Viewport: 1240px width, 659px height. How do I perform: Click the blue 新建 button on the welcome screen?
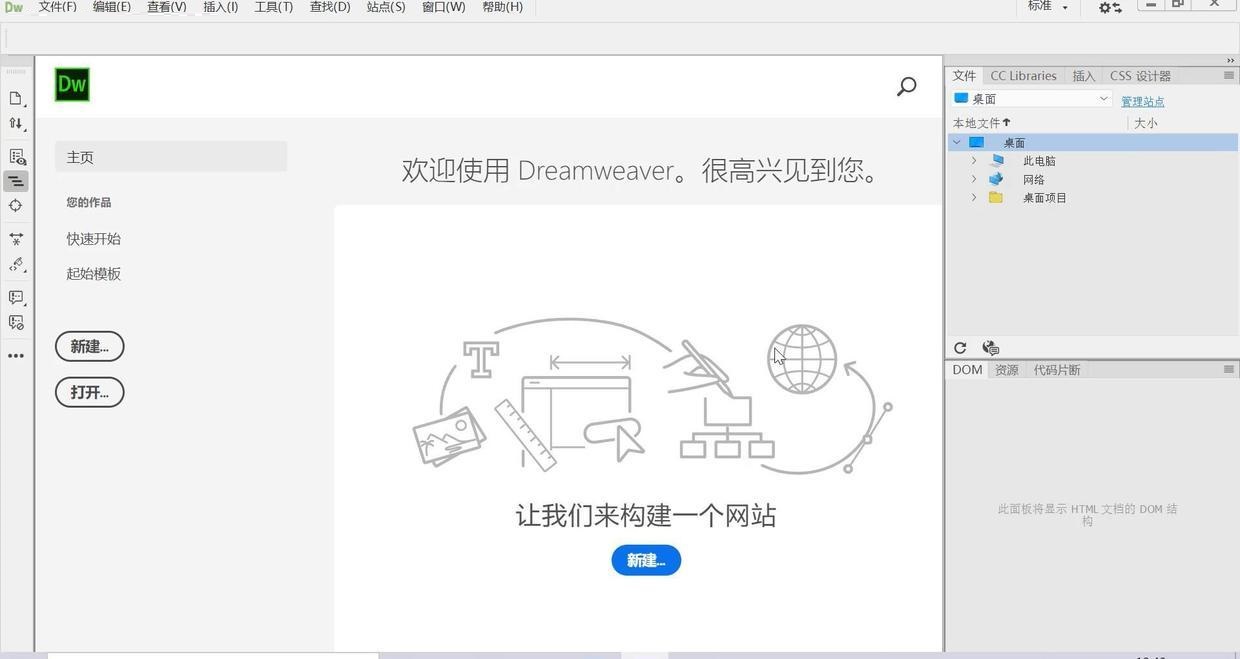[x=645, y=560]
